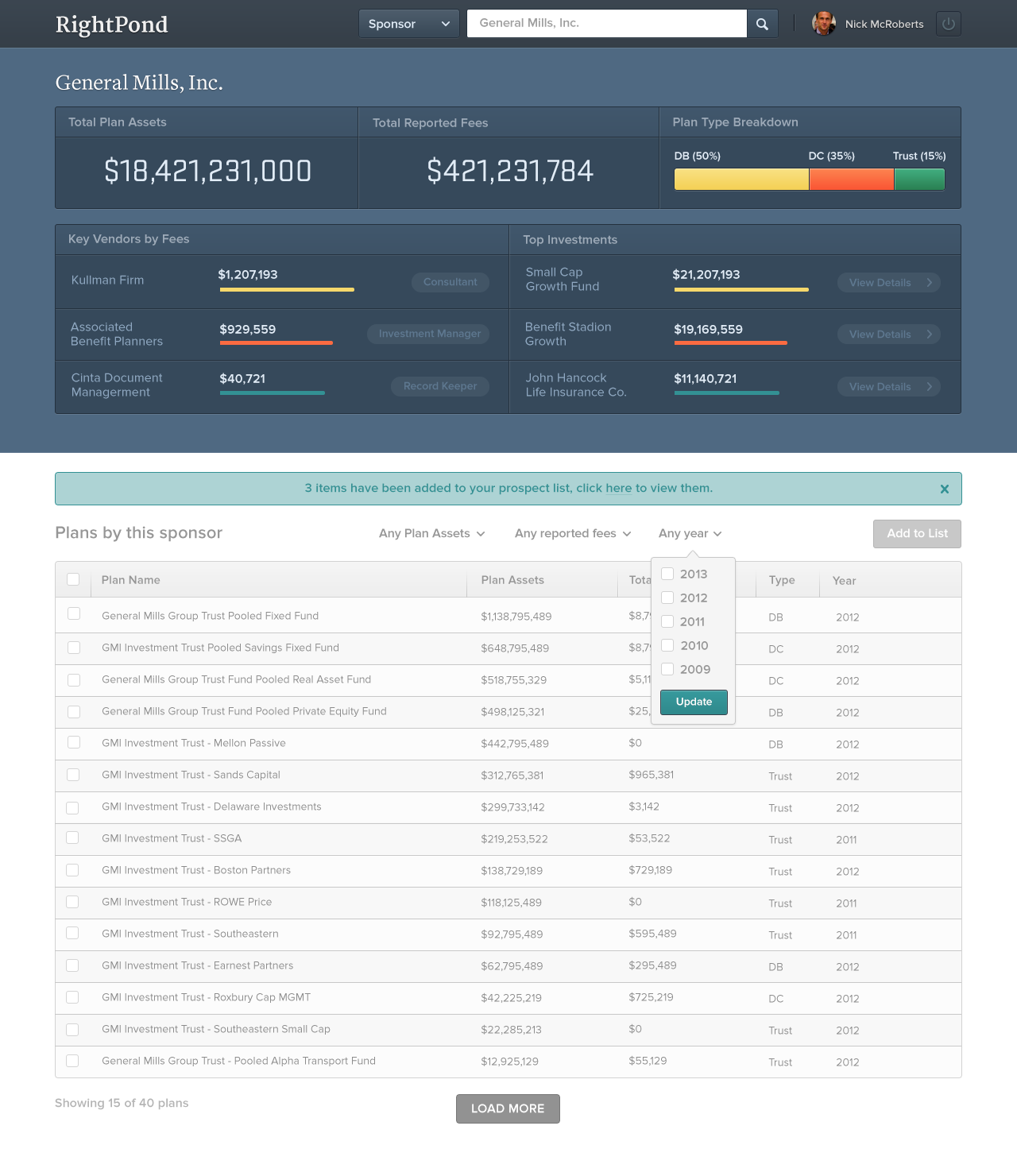Viewport: 1017px width, 1176px height.
Task: View Details for Benefit Stadion Growth
Action: [x=888, y=335]
